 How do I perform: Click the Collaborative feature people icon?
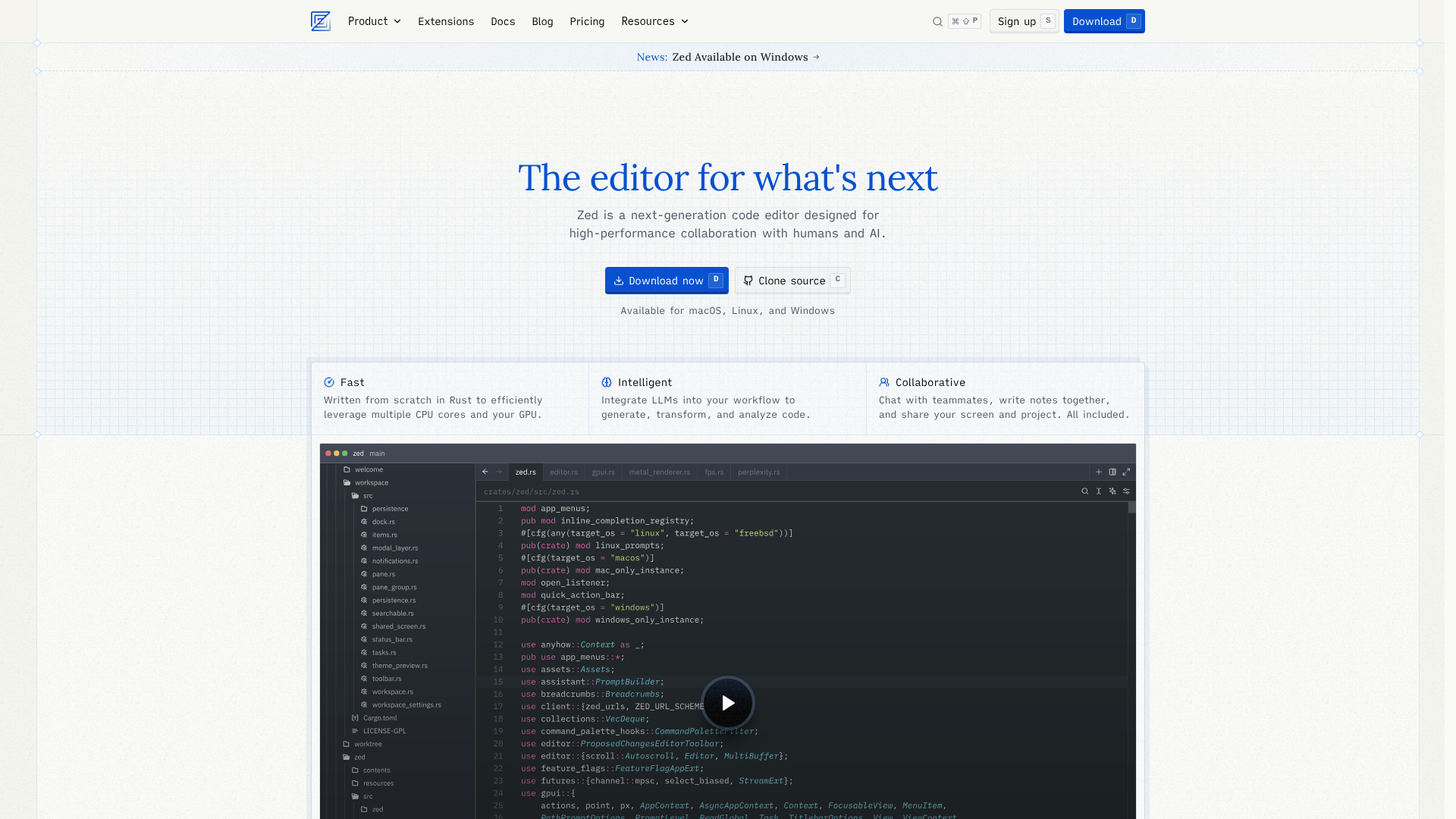coord(884,382)
